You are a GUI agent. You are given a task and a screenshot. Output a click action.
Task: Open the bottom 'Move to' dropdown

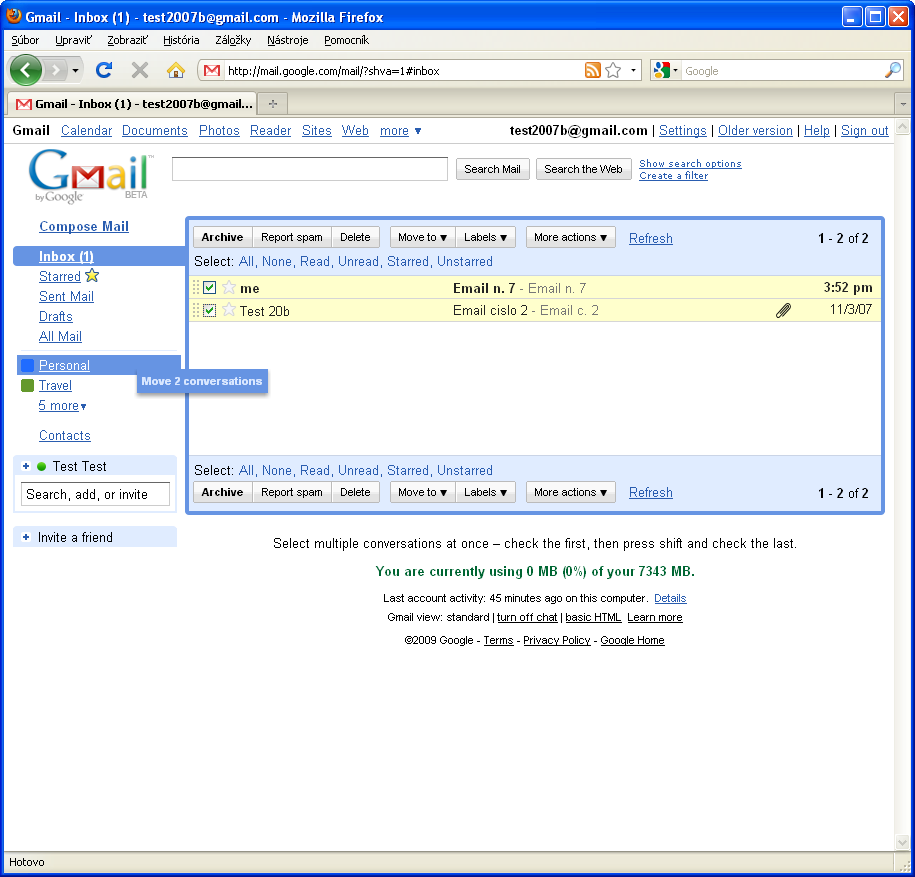click(x=422, y=492)
